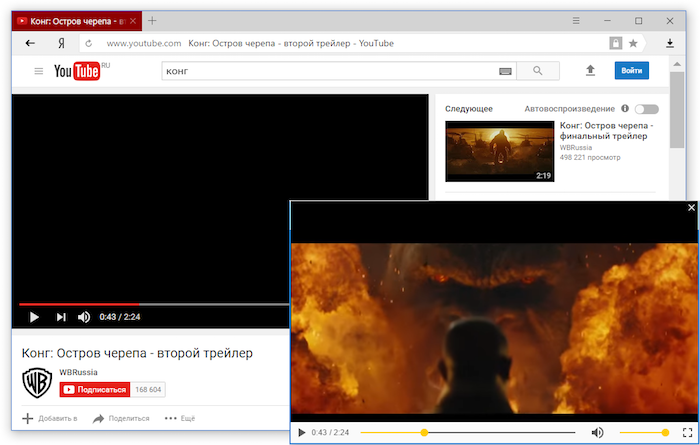700x445 pixels.
Task: Toggle the Автовоспроизведение switch
Action: tap(647, 109)
